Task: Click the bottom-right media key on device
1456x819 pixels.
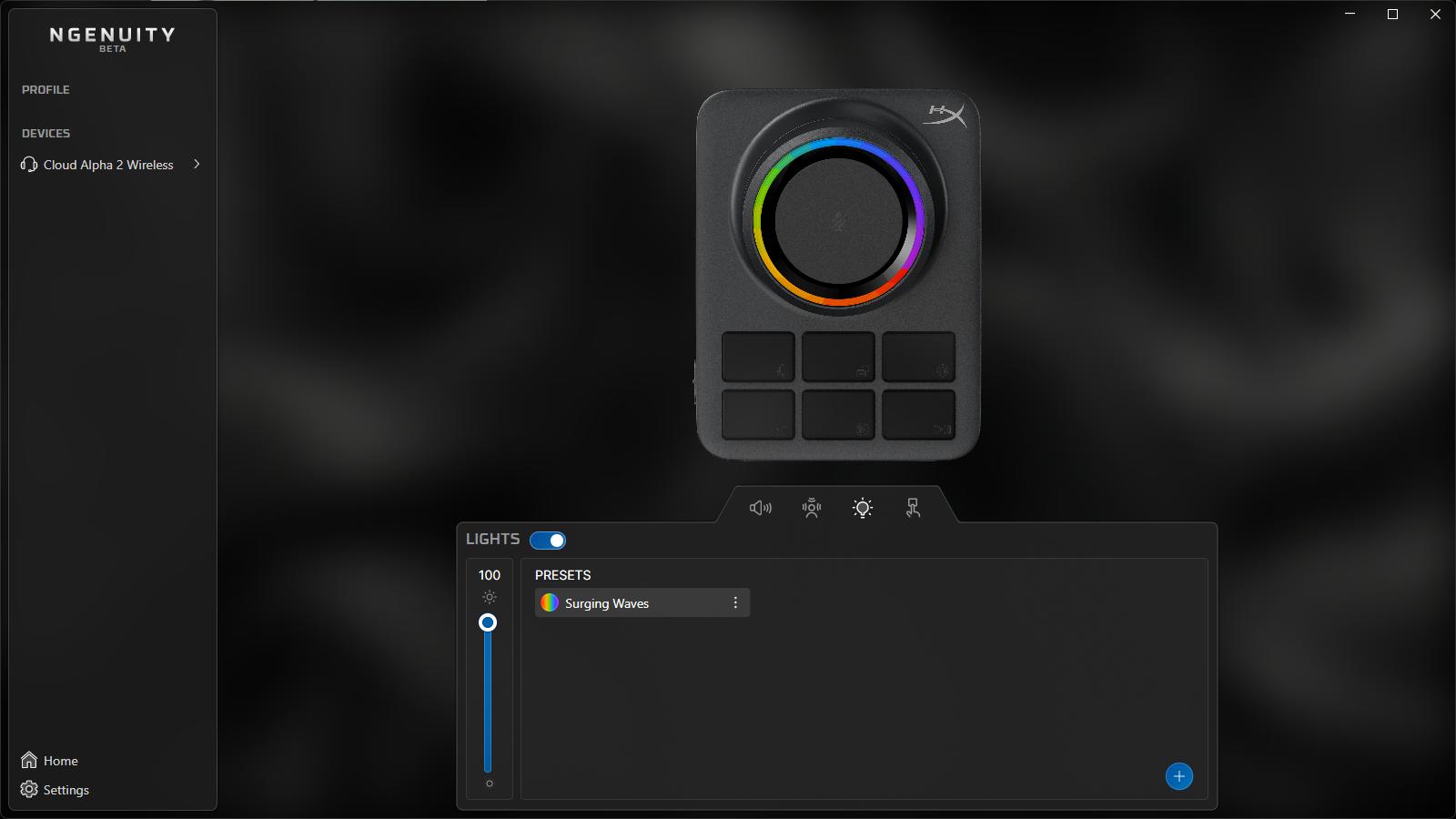Action: [918, 415]
